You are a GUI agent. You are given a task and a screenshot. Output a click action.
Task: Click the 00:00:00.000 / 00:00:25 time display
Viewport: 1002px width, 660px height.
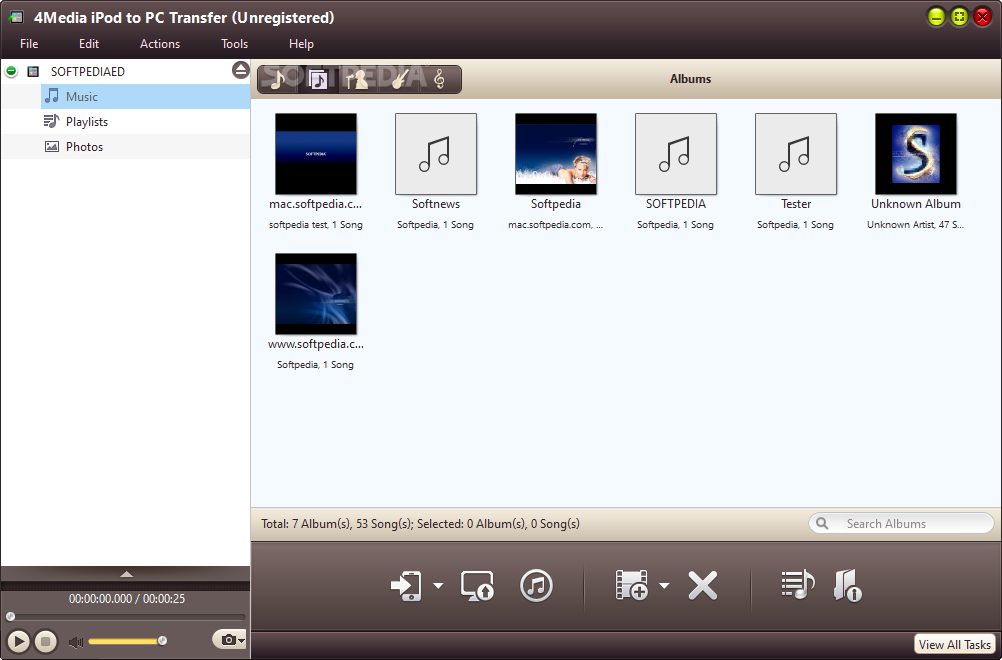[127, 599]
